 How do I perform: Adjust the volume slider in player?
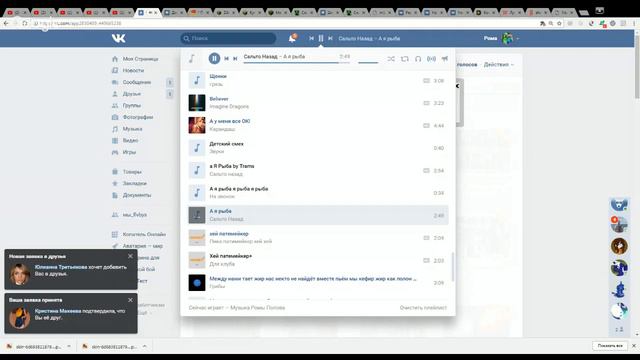[x=368, y=62]
